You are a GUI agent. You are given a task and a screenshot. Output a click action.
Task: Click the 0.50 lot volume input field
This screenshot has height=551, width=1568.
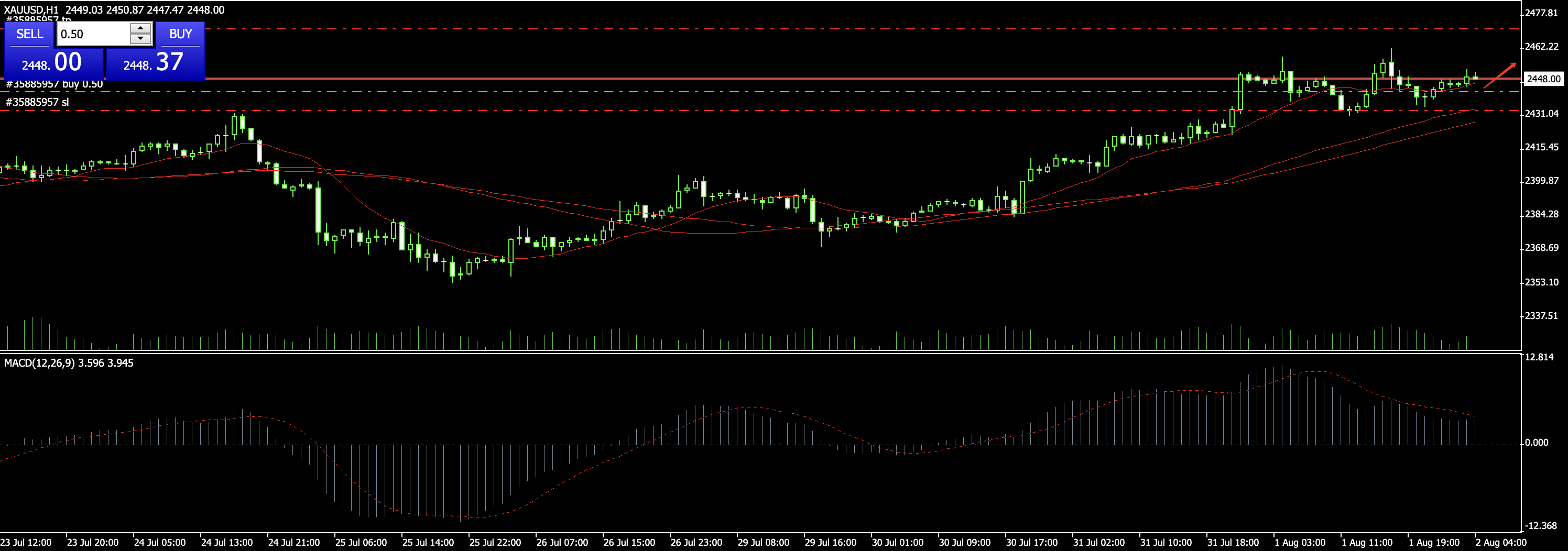(93, 34)
